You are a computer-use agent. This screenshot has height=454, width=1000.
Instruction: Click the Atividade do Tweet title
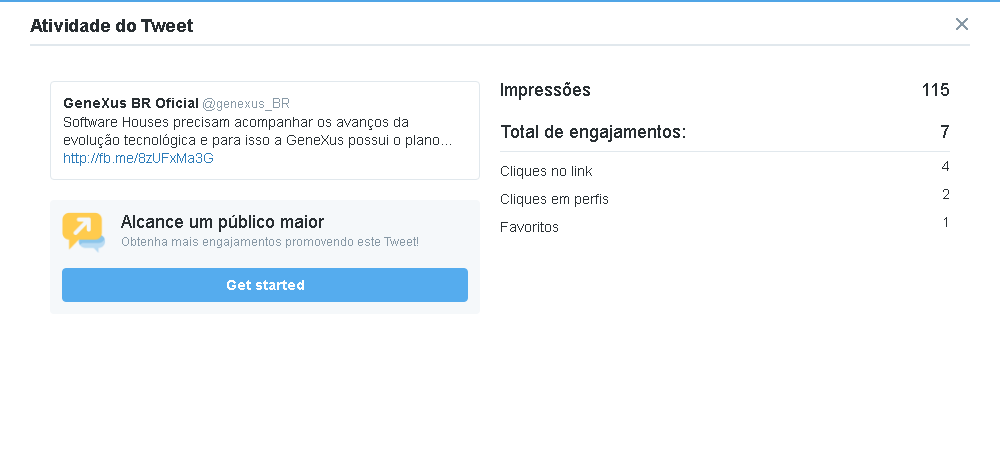click(x=112, y=26)
